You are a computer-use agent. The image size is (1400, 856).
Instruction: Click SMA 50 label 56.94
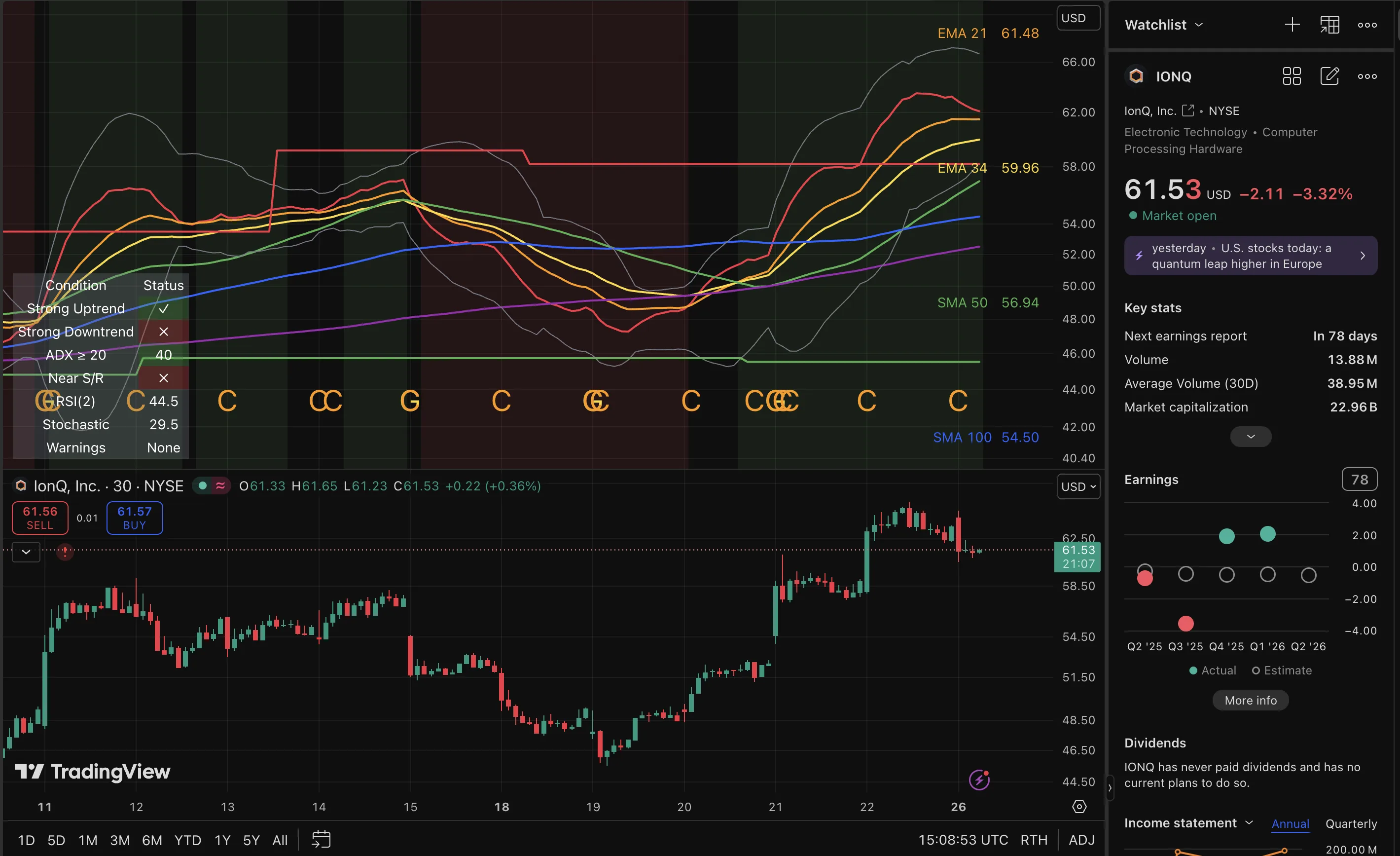coord(988,302)
